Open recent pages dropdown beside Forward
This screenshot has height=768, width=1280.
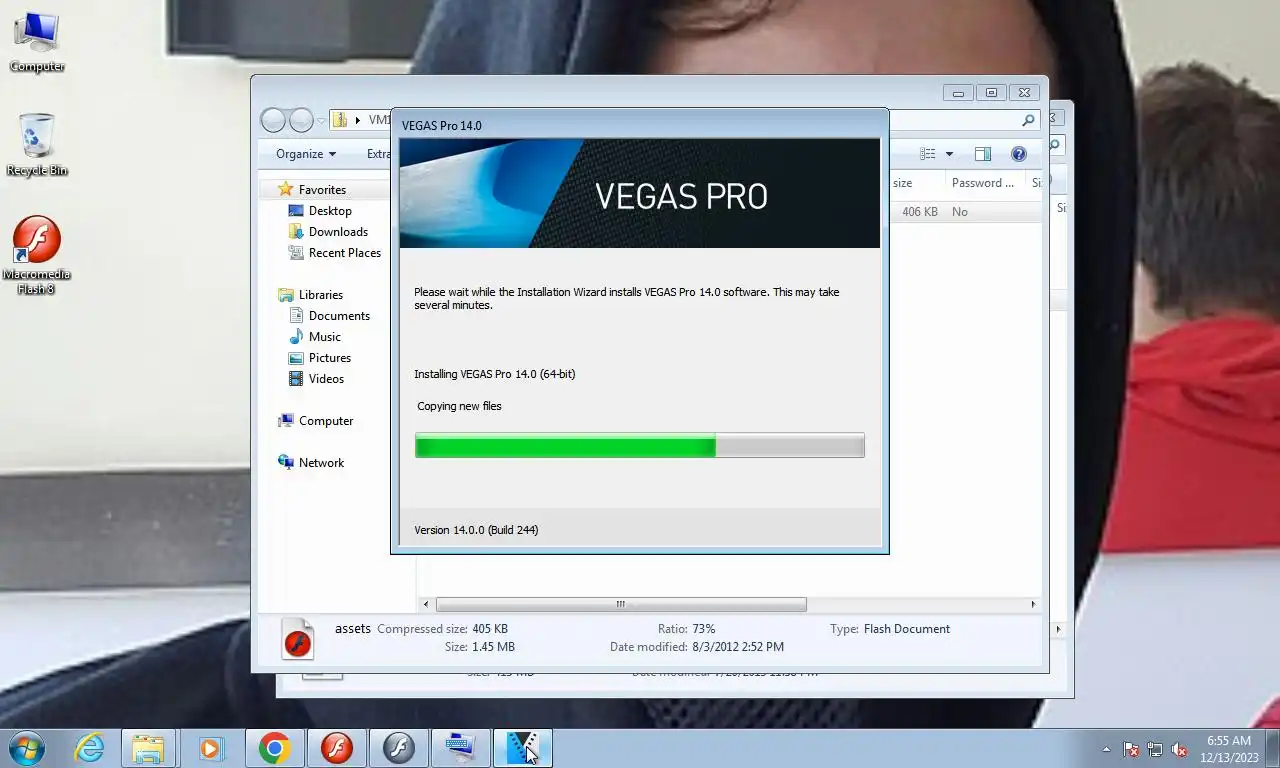[321, 121]
